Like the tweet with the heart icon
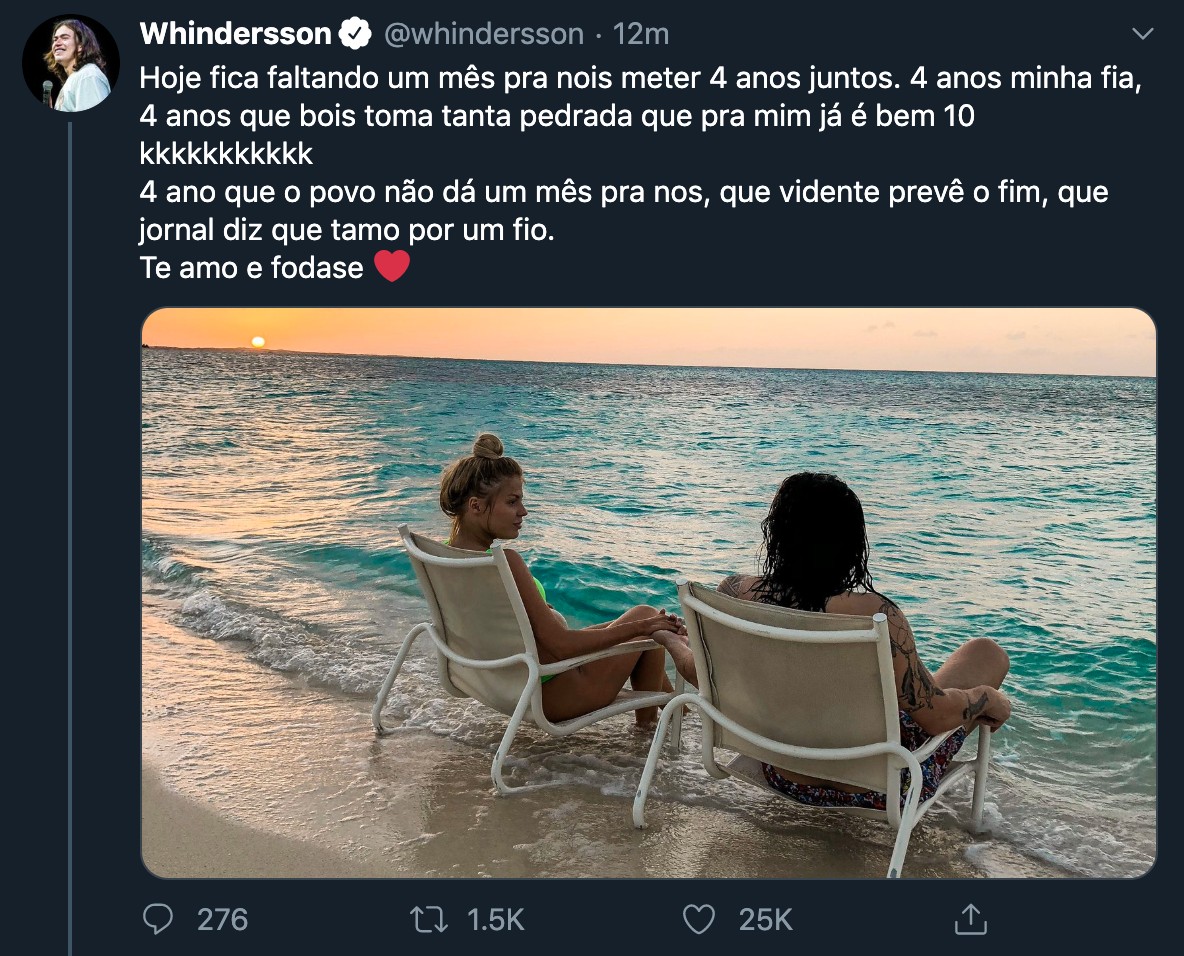The width and height of the screenshot is (1184, 956). [x=698, y=920]
